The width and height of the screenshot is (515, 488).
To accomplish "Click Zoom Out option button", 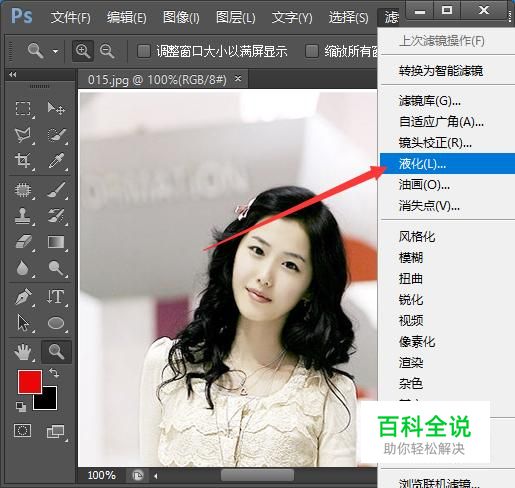I will (x=107, y=51).
